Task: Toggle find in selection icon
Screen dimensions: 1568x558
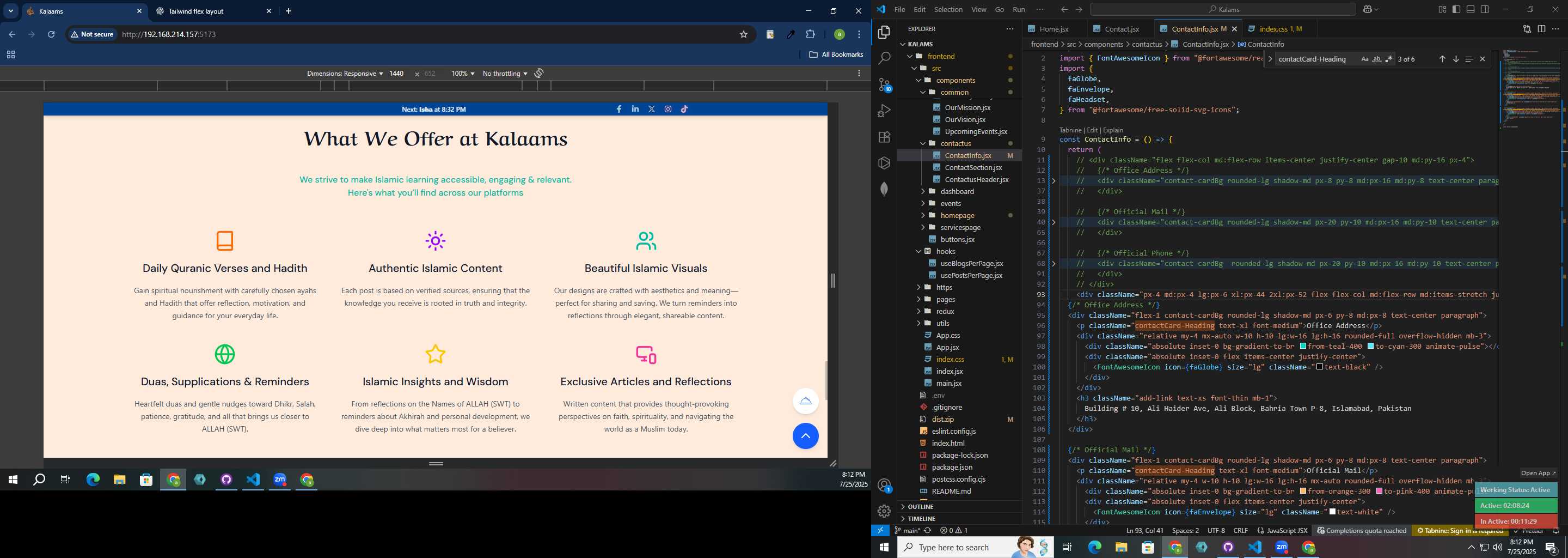Action: [x=1469, y=59]
